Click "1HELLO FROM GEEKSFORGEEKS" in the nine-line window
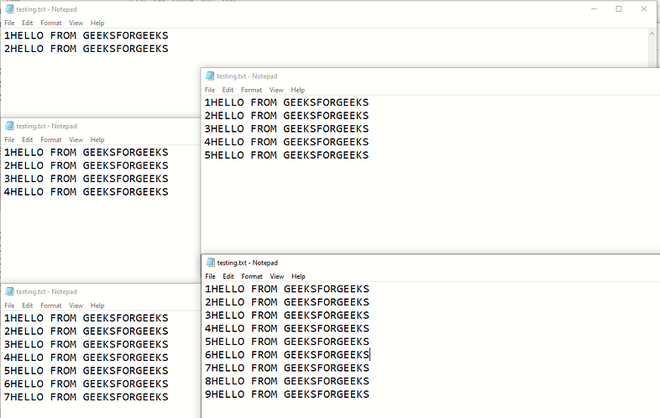 287,289
